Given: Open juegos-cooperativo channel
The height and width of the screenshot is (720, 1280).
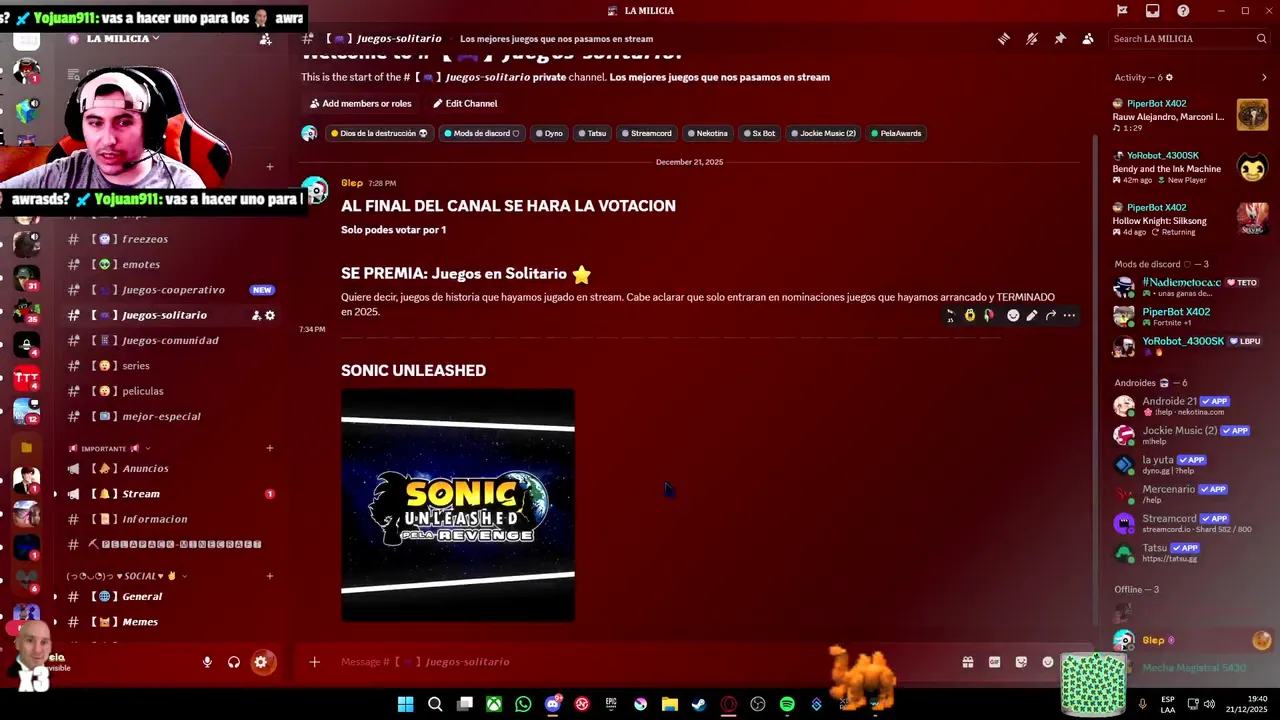Looking at the screenshot, I should tap(172, 290).
